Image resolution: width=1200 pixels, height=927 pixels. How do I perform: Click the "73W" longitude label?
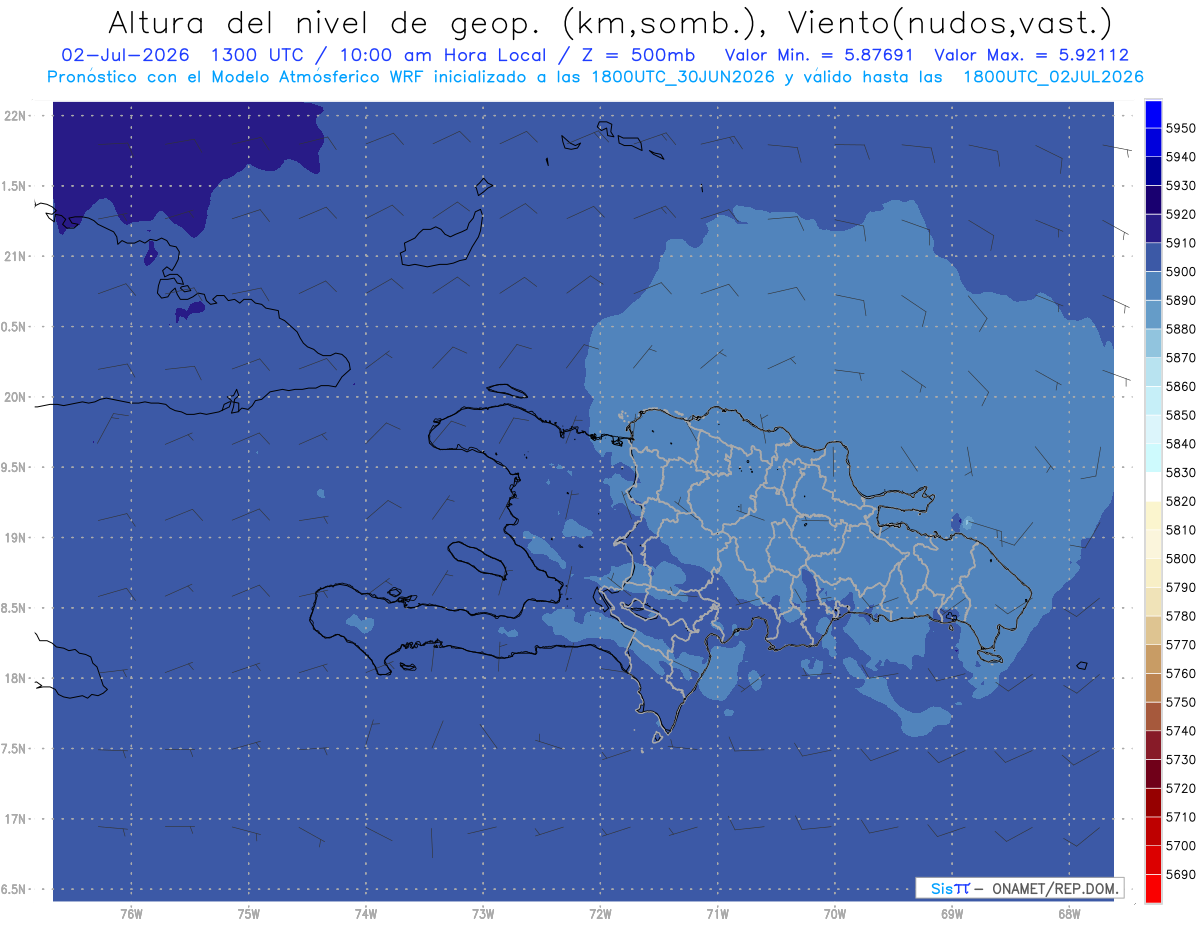point(483,914)
